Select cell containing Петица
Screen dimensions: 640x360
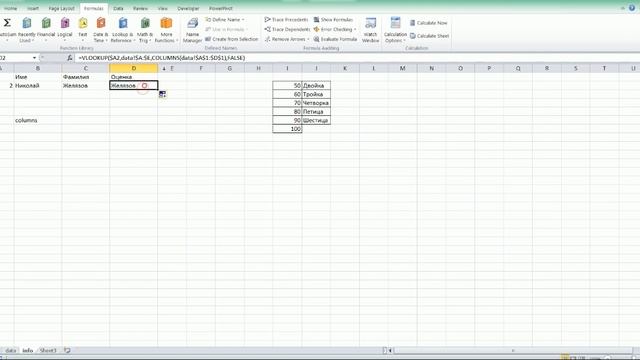[x=316, y=112]
